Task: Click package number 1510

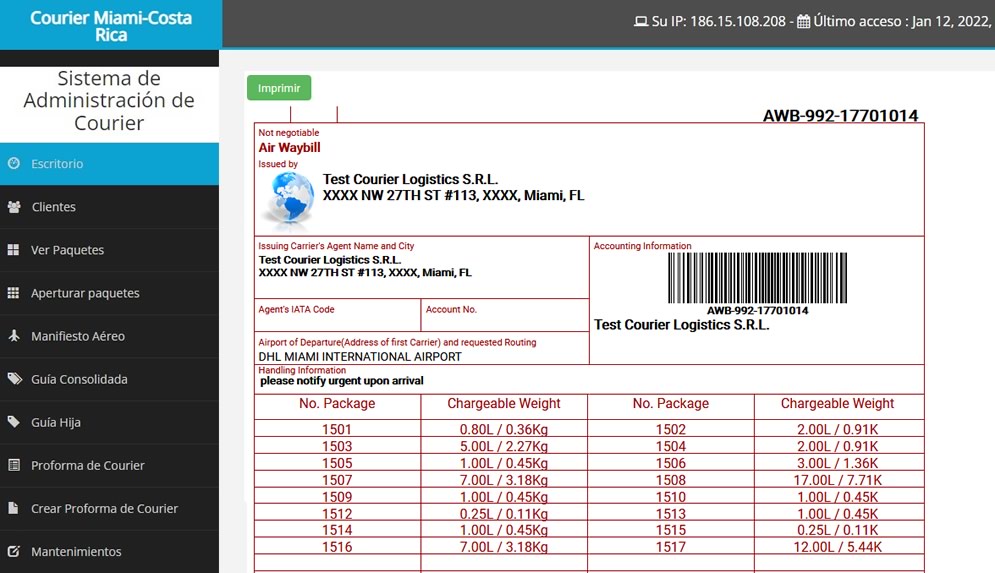Action: 671,497
